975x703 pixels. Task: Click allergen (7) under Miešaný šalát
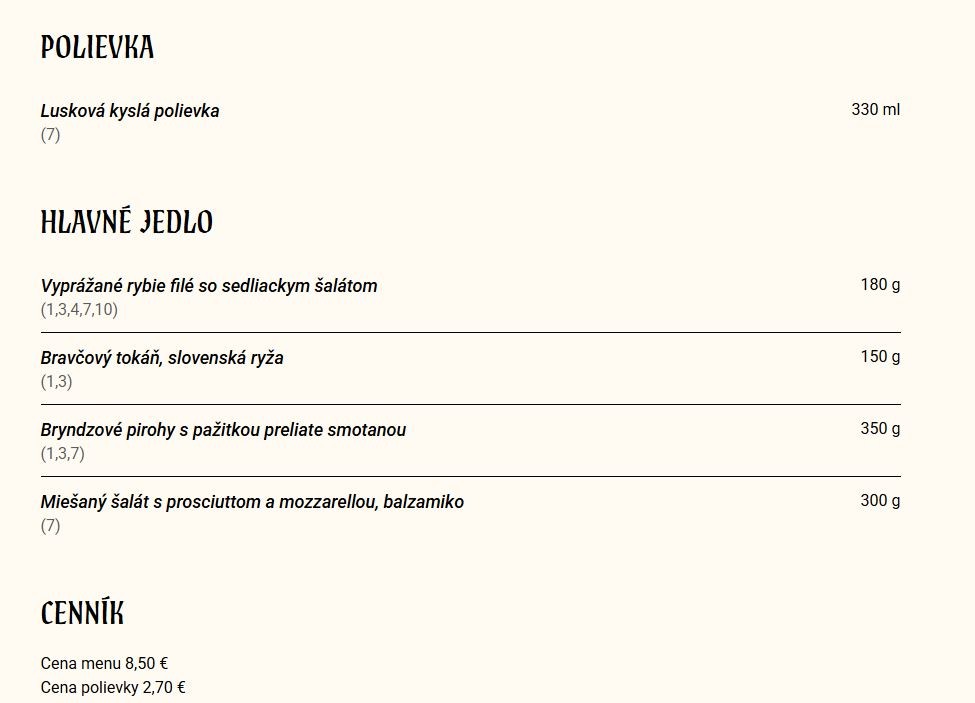(50, 526)
